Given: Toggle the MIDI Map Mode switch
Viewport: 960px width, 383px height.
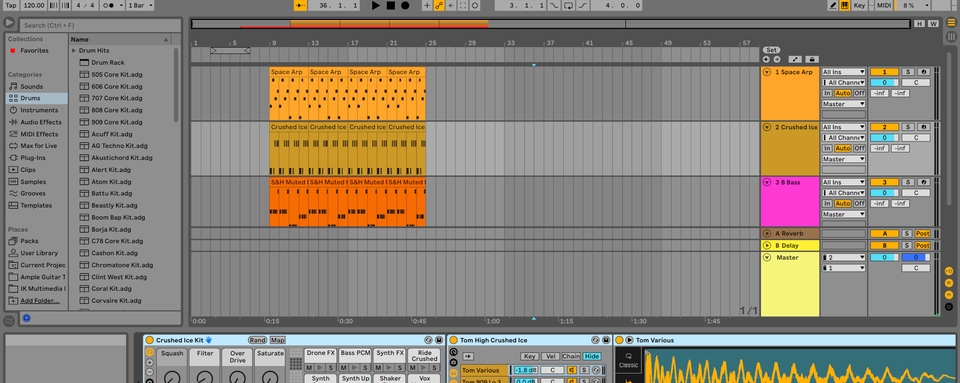Looking at the screenshot, I should (883, 6).
